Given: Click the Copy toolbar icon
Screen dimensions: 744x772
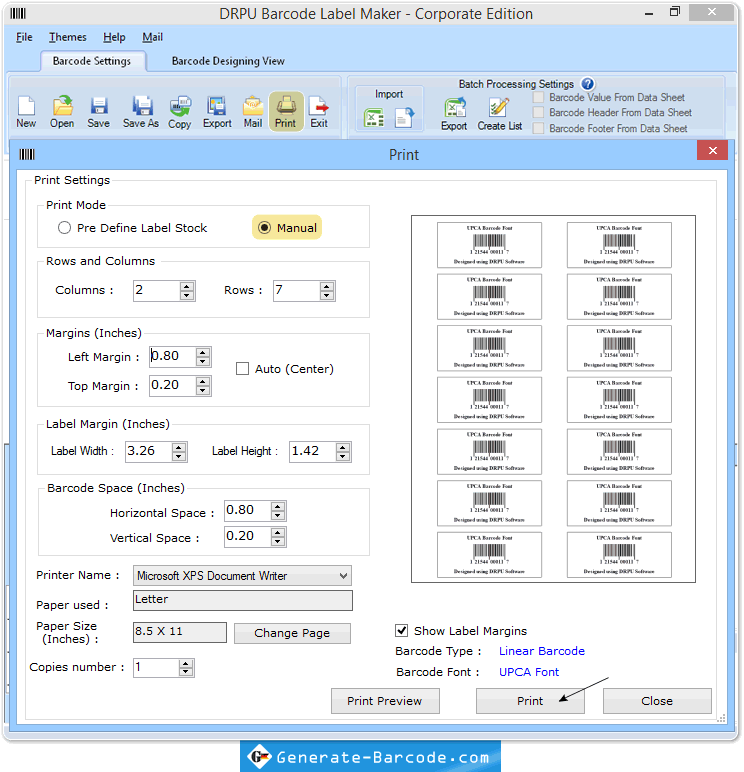Looking at the screenshot, I should tap(180, 112).
